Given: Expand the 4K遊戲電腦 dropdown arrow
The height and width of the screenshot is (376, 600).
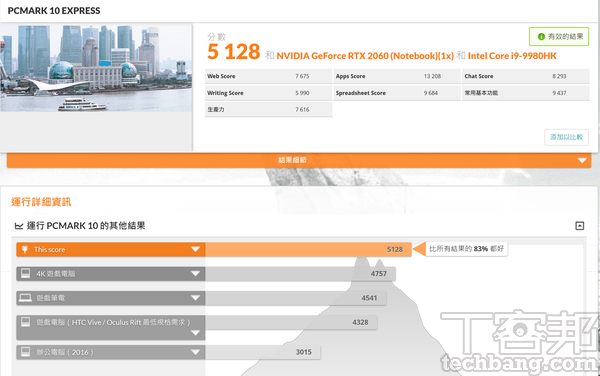Looking at the screenshot, I should 195,273.
